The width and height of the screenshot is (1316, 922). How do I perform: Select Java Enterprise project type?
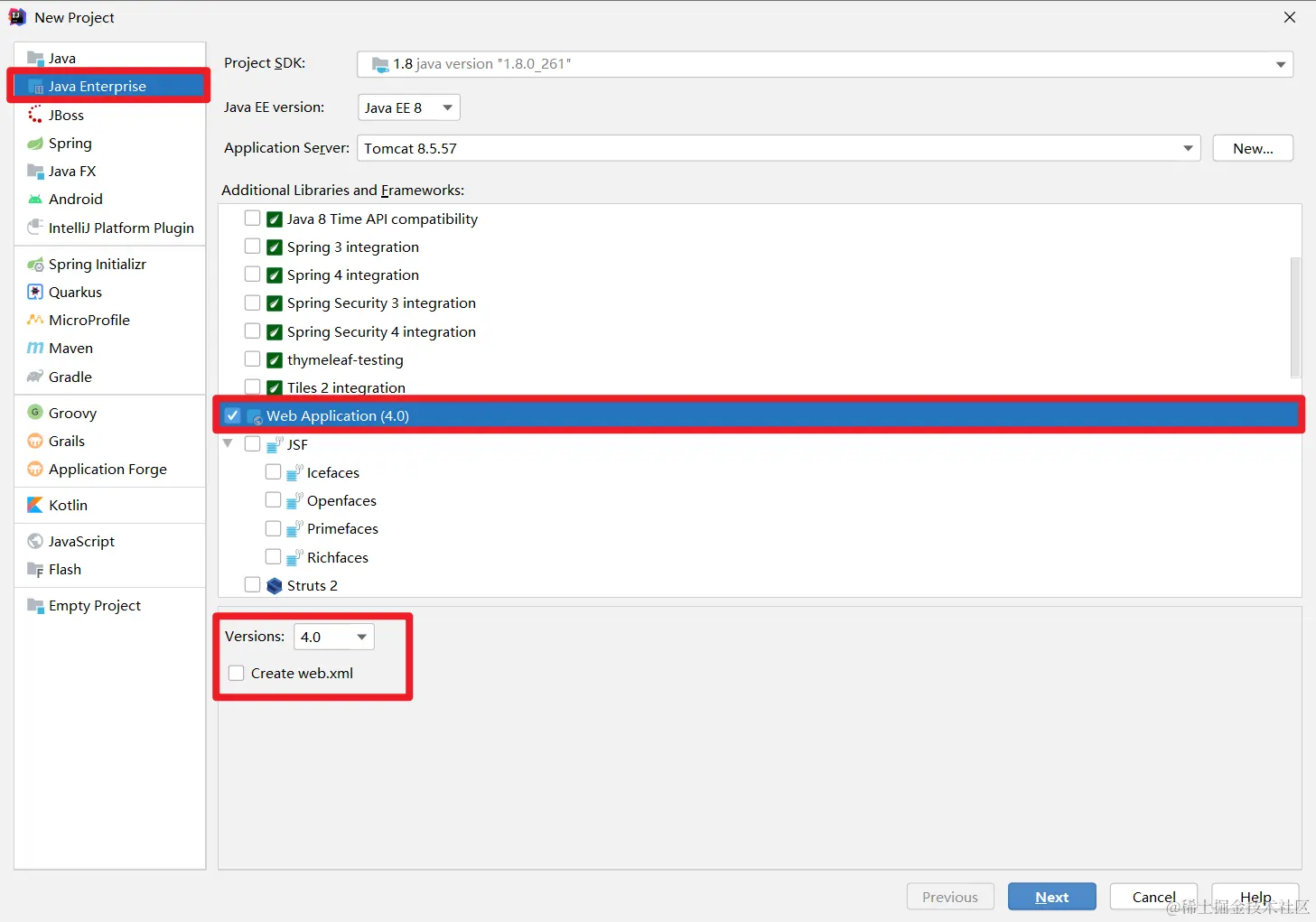coord(109,86)
